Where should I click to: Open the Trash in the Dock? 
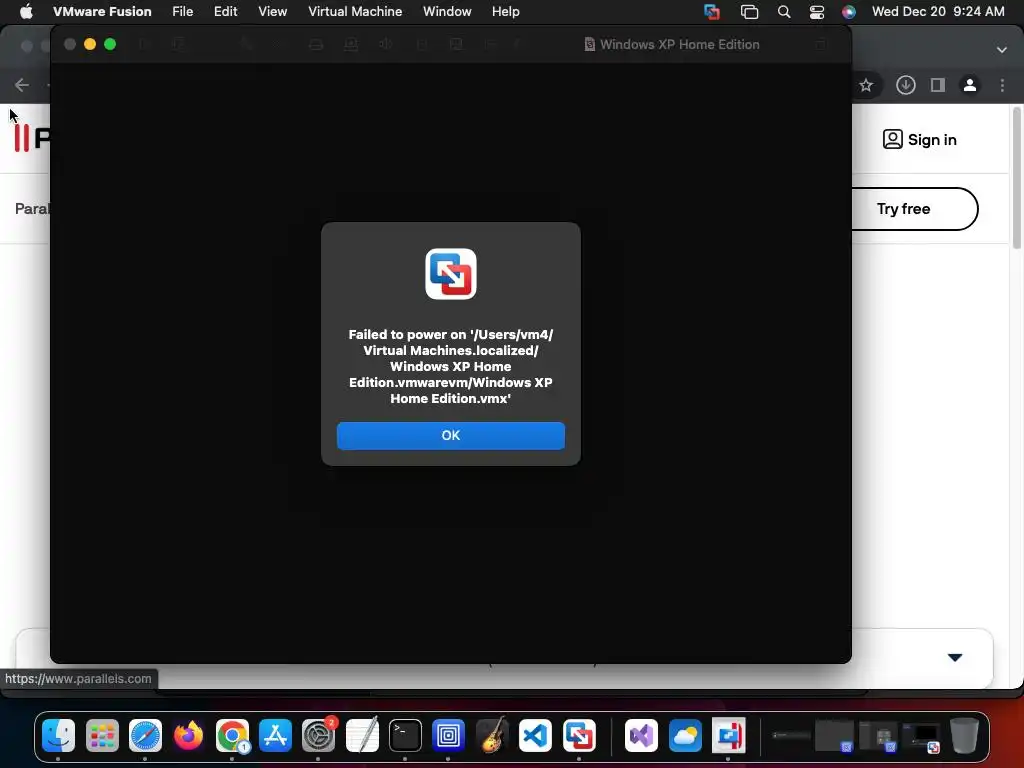pyautogui.click(x=964, y=735)
